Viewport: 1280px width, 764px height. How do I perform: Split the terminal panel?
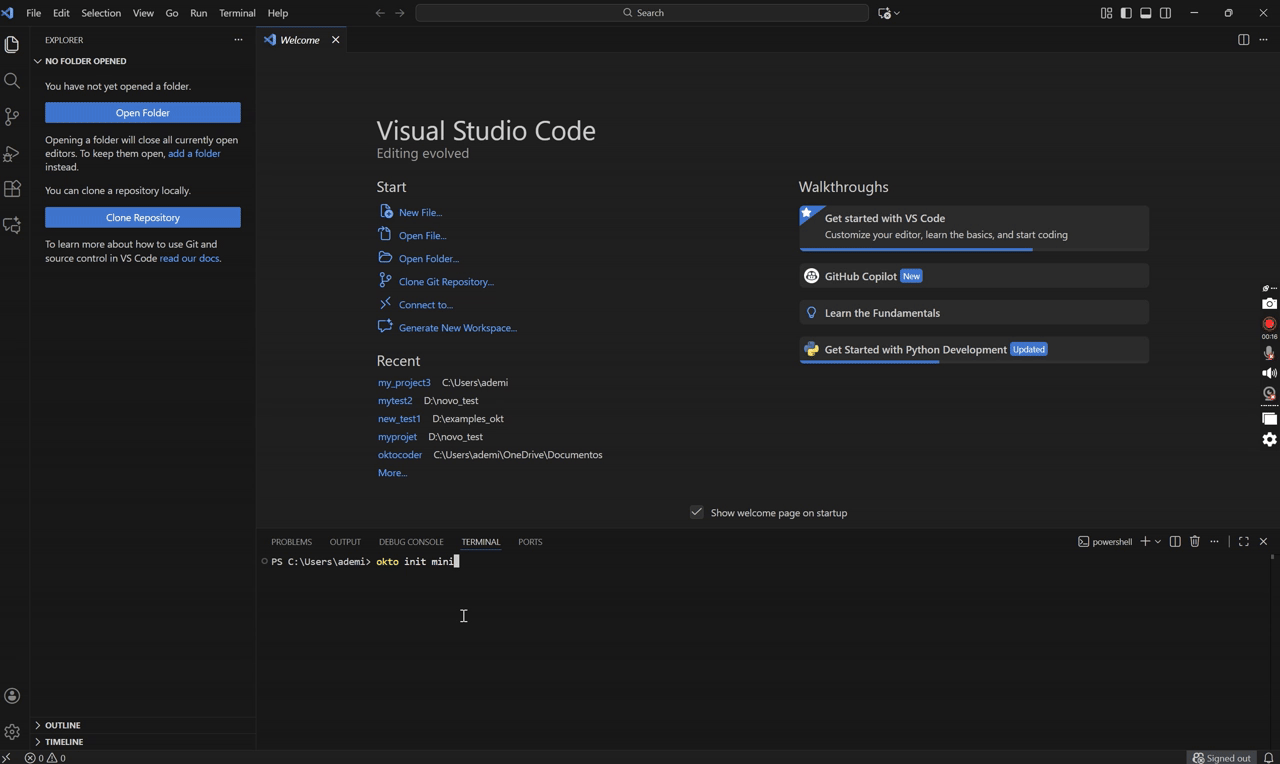click(1174, 541)
